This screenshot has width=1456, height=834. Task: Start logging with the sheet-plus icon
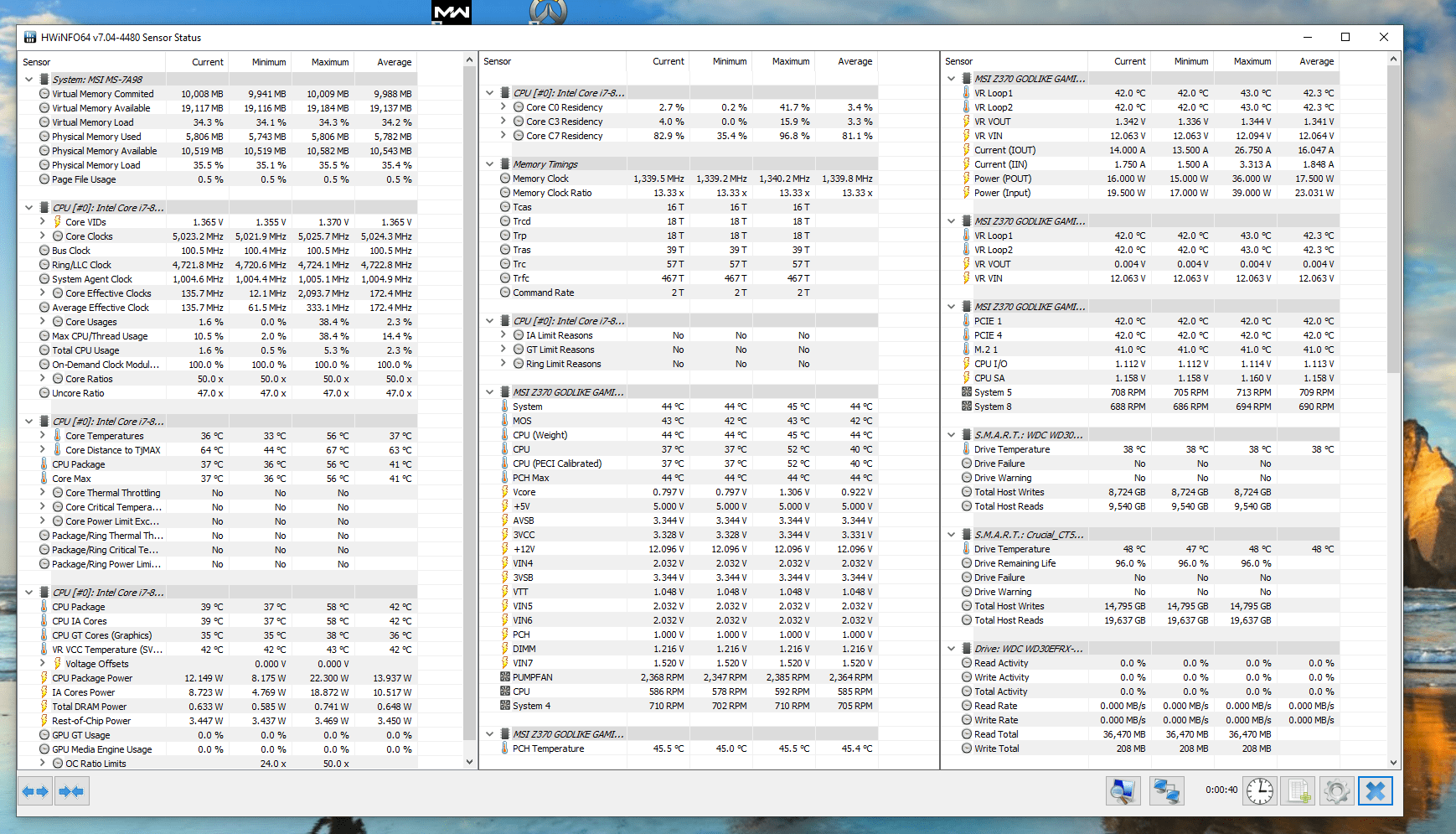(1299, 791)
